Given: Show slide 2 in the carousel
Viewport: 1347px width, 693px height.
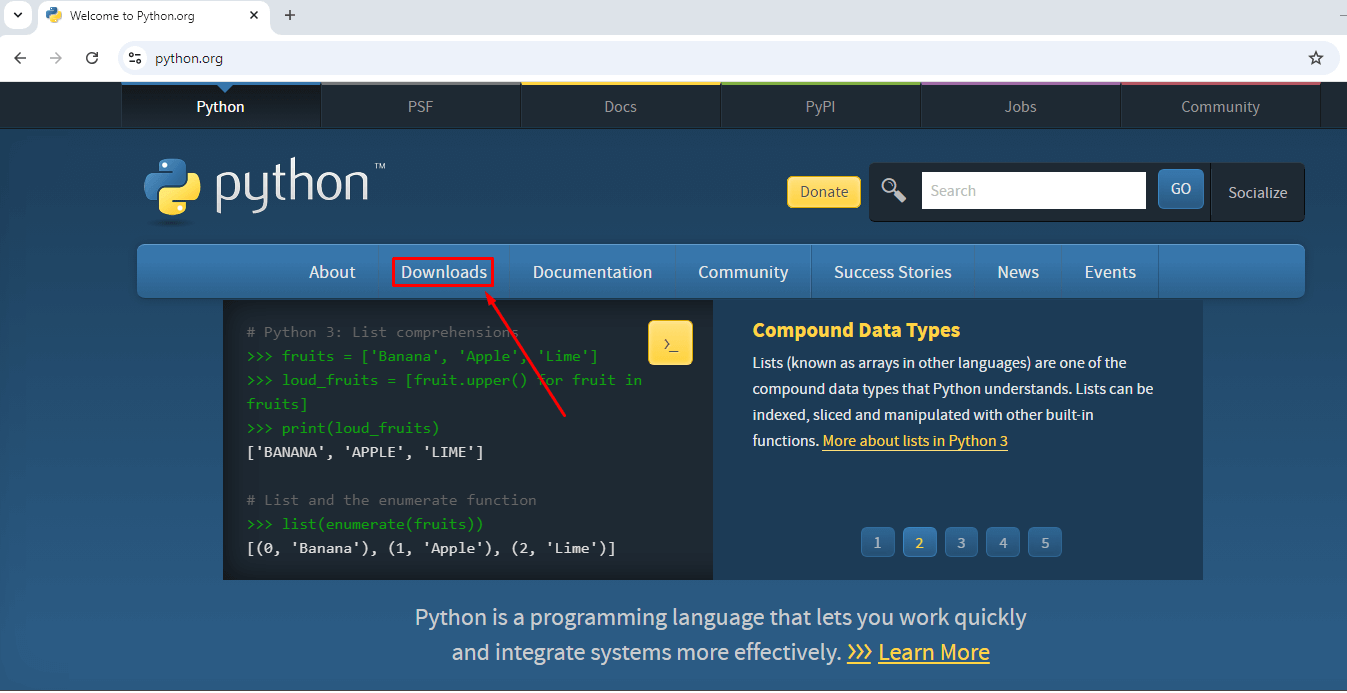Looking at the screenshot, I should tap(919, 542).
